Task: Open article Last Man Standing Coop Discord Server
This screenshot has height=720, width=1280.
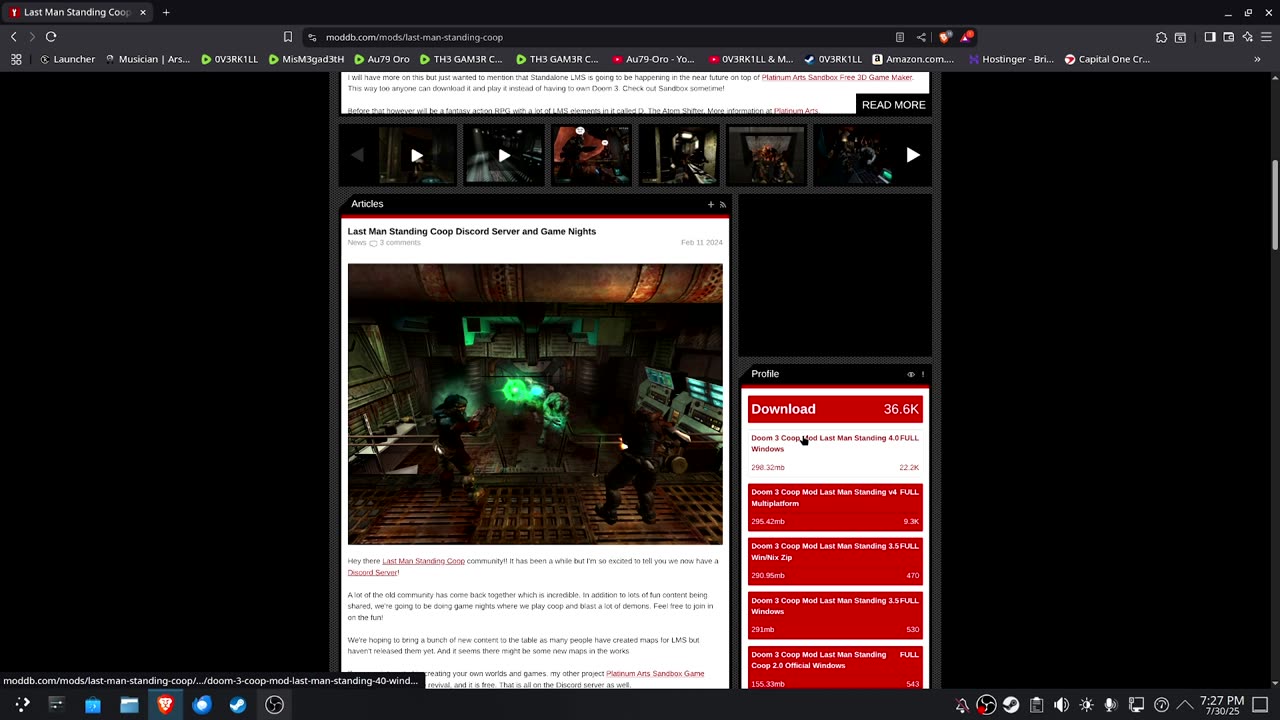Action: pos(472,231)
